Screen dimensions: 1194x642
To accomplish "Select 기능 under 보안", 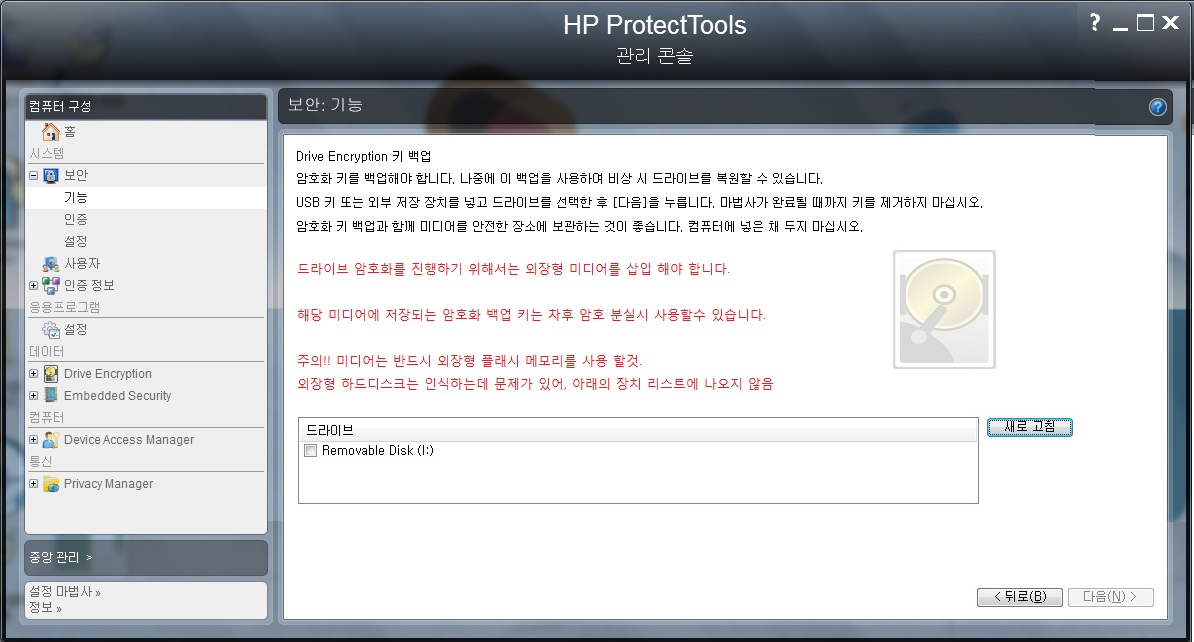I will point(75,197).
